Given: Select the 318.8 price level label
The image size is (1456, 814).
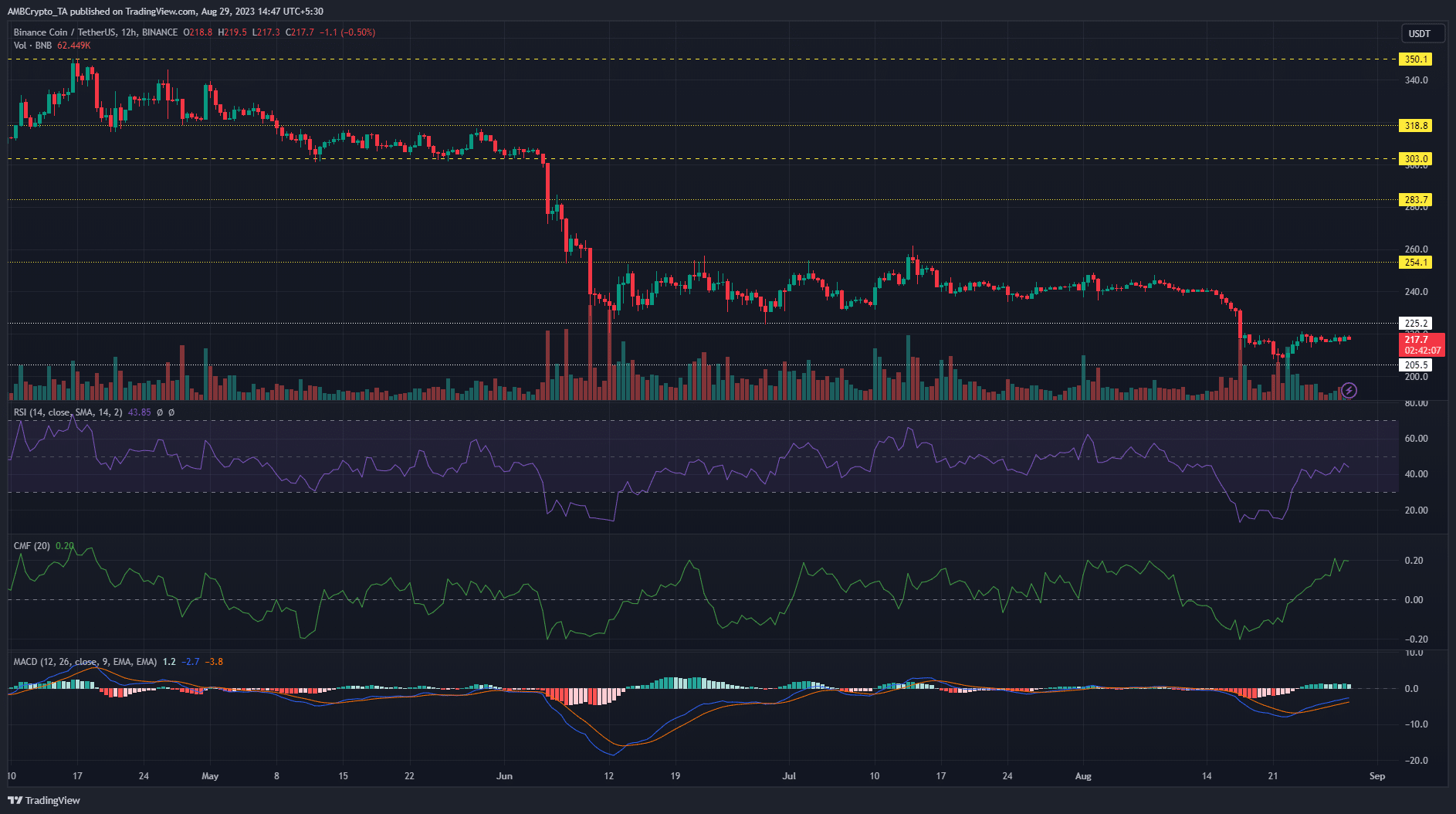Looking at the screenshot, I should point(1415,125).
